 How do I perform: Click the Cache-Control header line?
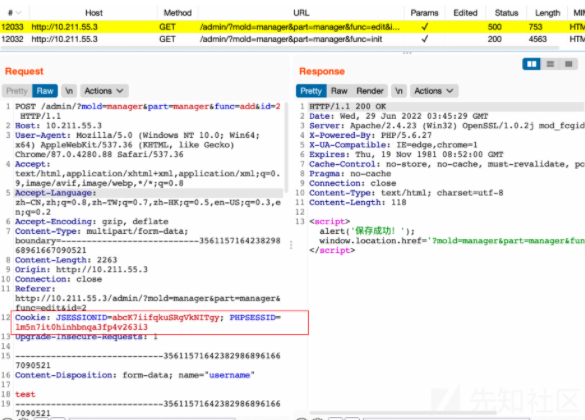coord(446,164)
